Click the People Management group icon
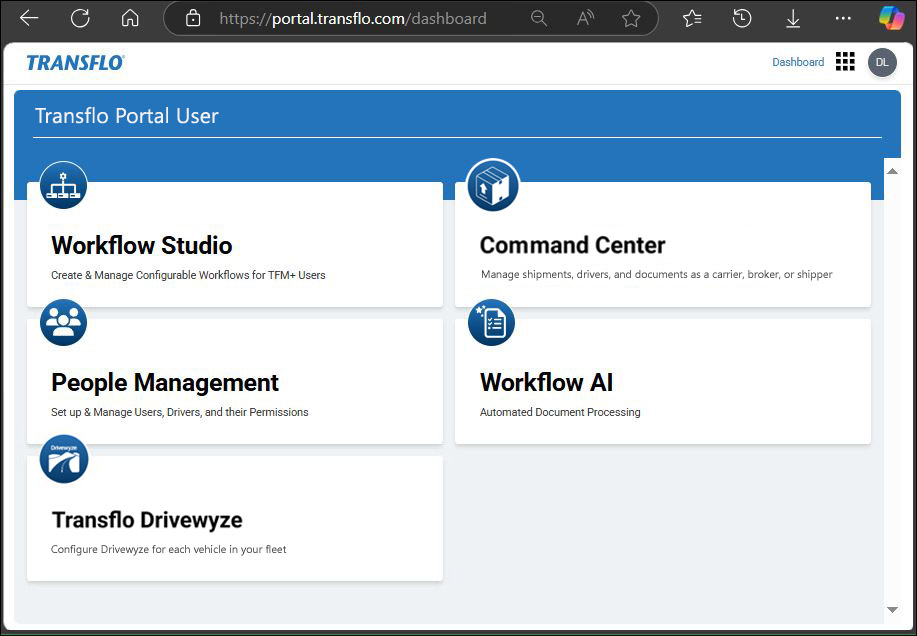 click(x=63, y=322)
